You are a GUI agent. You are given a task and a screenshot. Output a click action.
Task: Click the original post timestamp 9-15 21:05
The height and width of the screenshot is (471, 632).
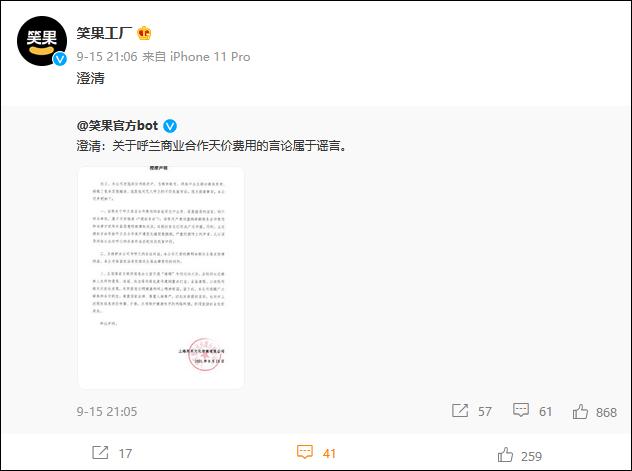(107, 411)
